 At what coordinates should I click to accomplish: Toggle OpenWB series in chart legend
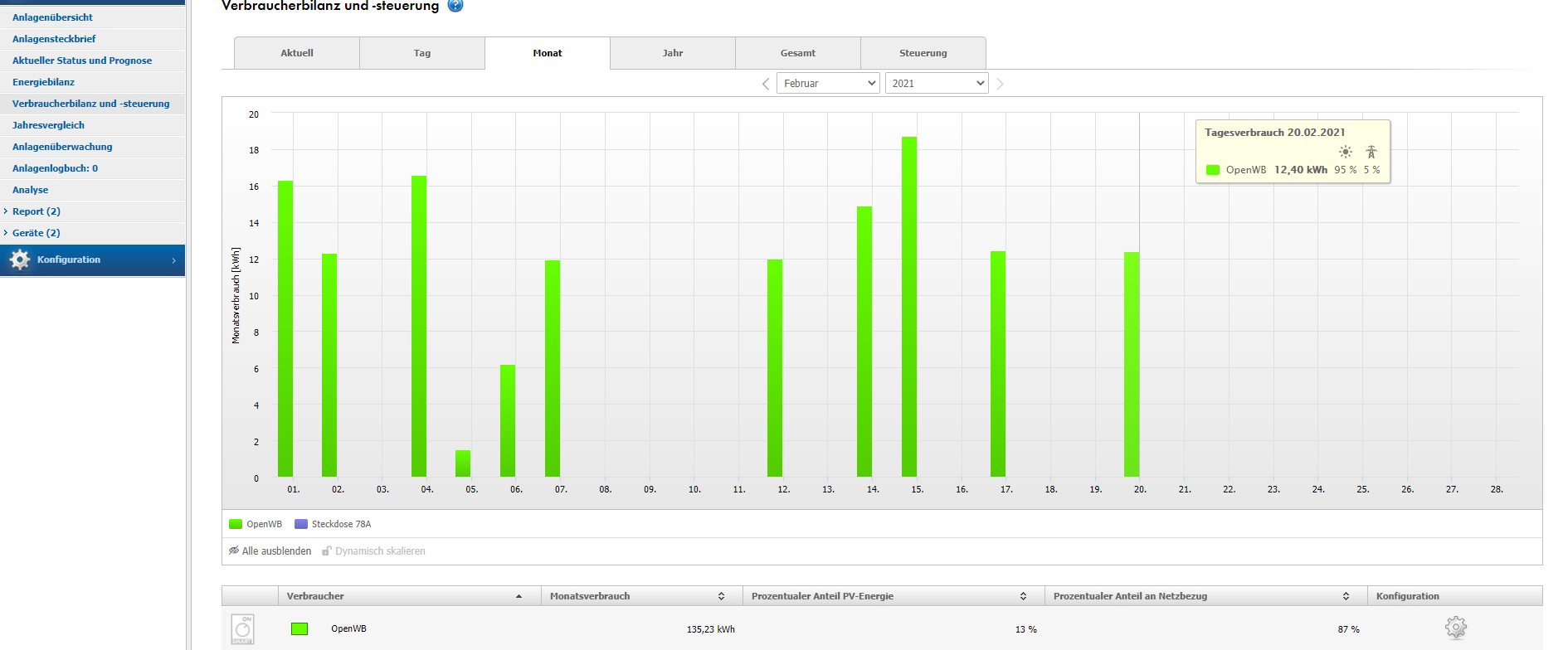click(256, 524)
